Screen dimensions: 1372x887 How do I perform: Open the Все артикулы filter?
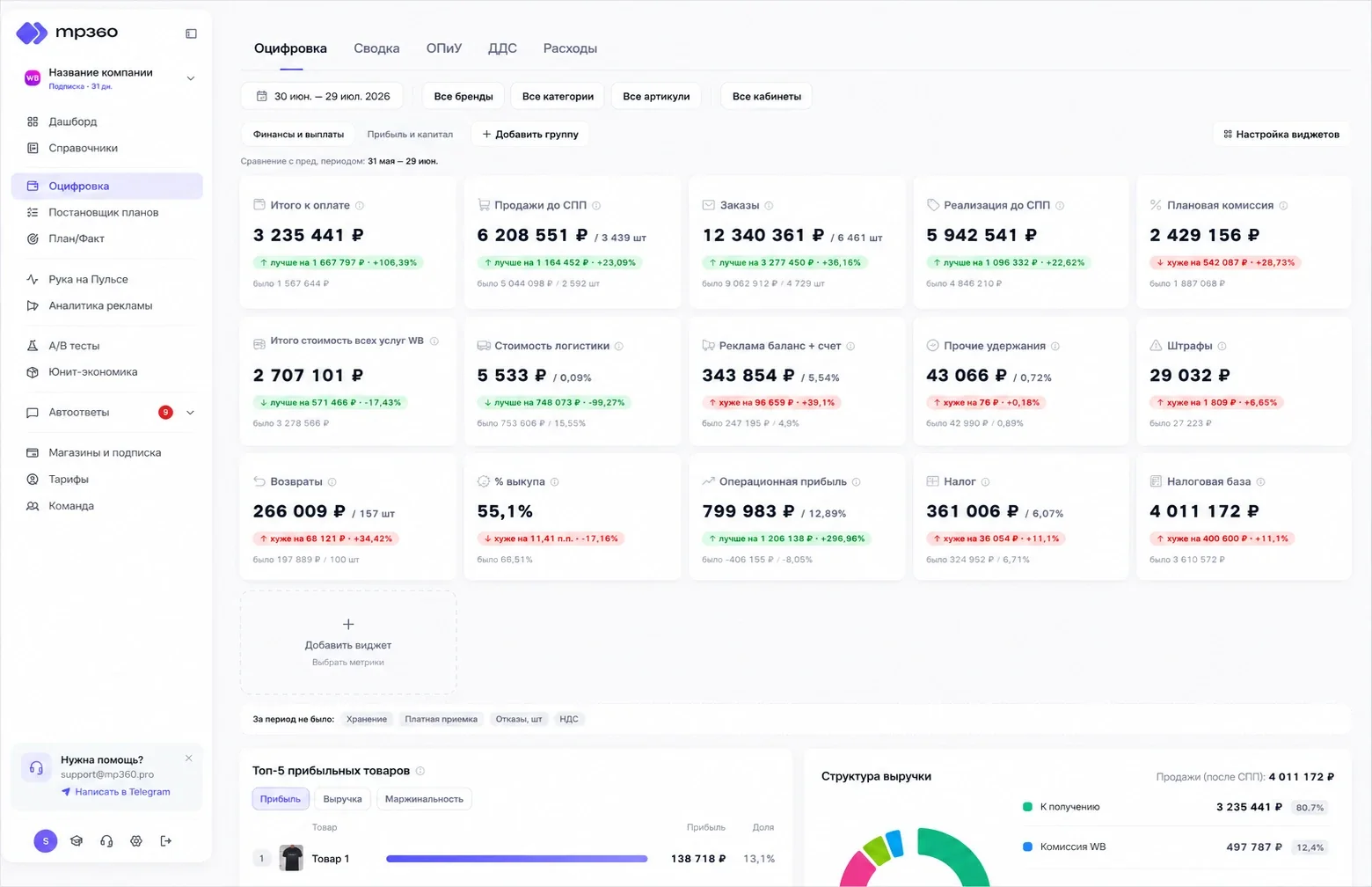[x=656, y=97]
